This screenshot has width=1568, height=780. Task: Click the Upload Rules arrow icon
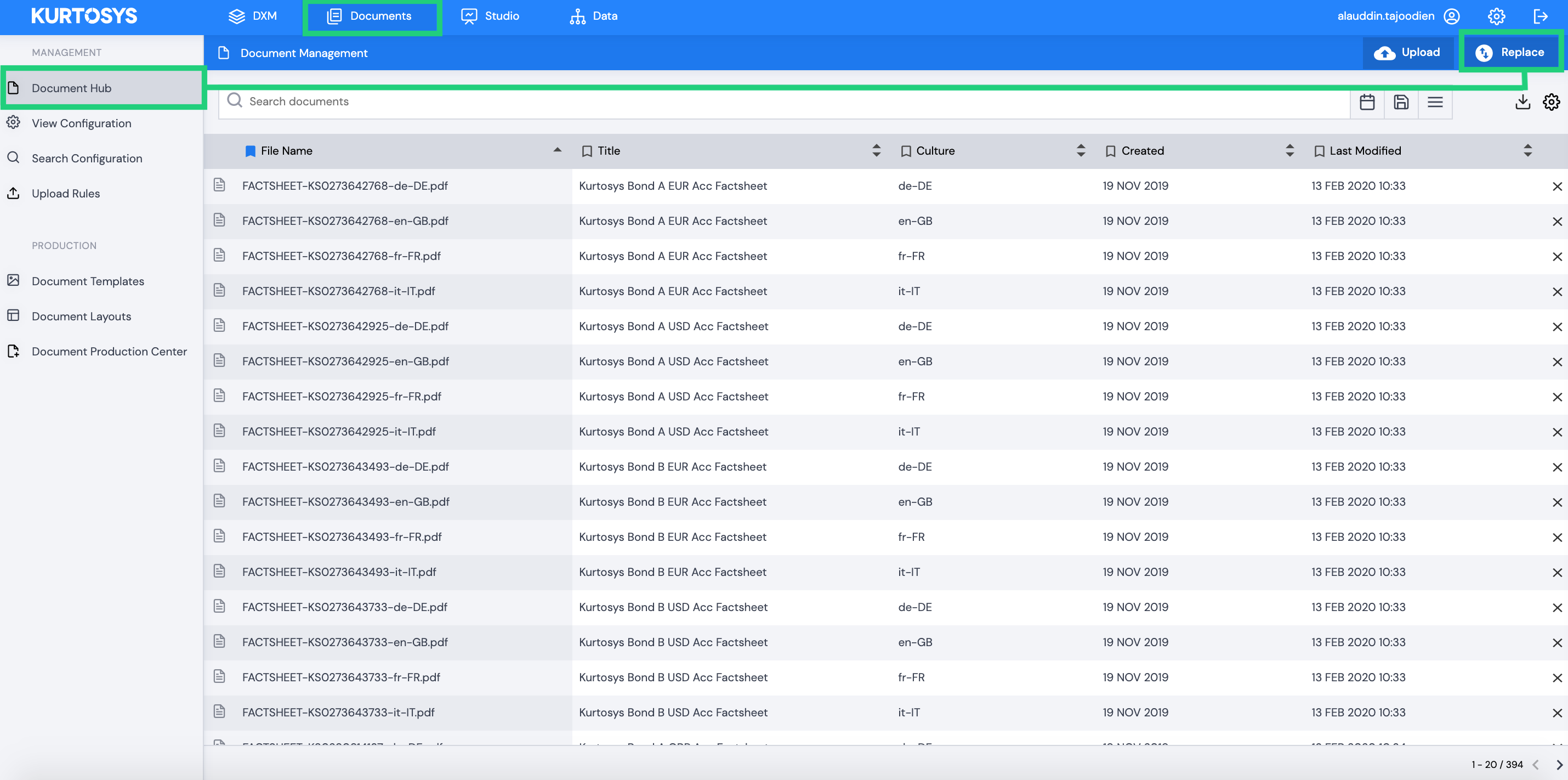(13, 193)
